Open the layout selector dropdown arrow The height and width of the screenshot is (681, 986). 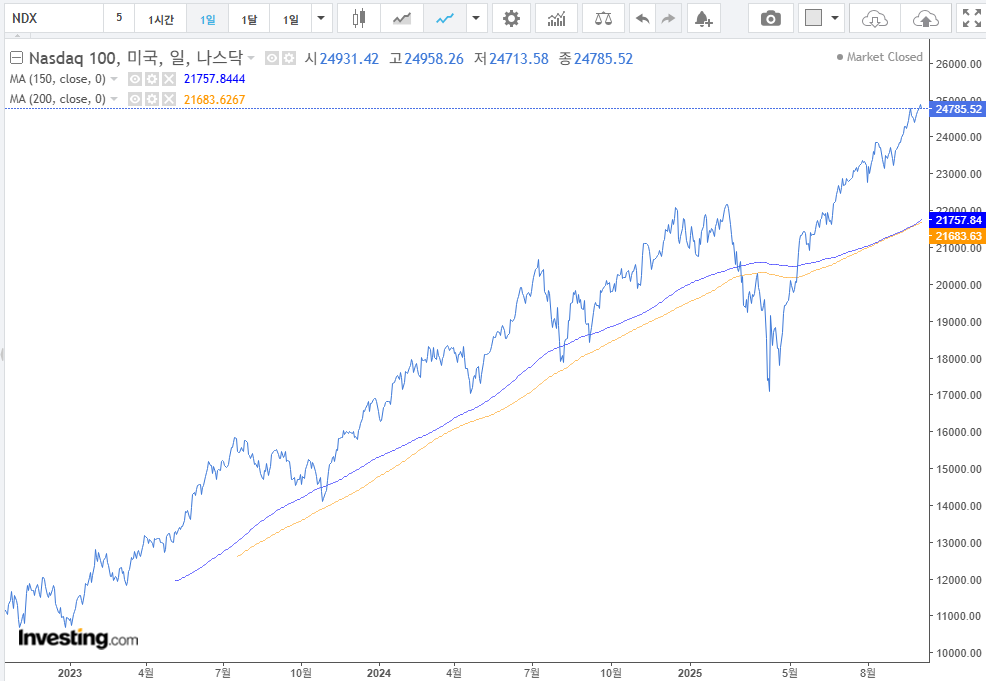834,18
